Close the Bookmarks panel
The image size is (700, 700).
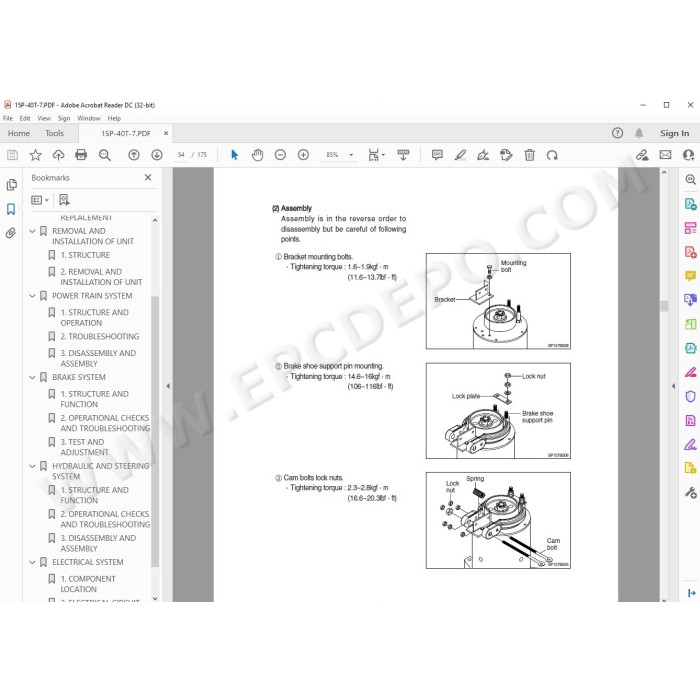pos(148,177)
